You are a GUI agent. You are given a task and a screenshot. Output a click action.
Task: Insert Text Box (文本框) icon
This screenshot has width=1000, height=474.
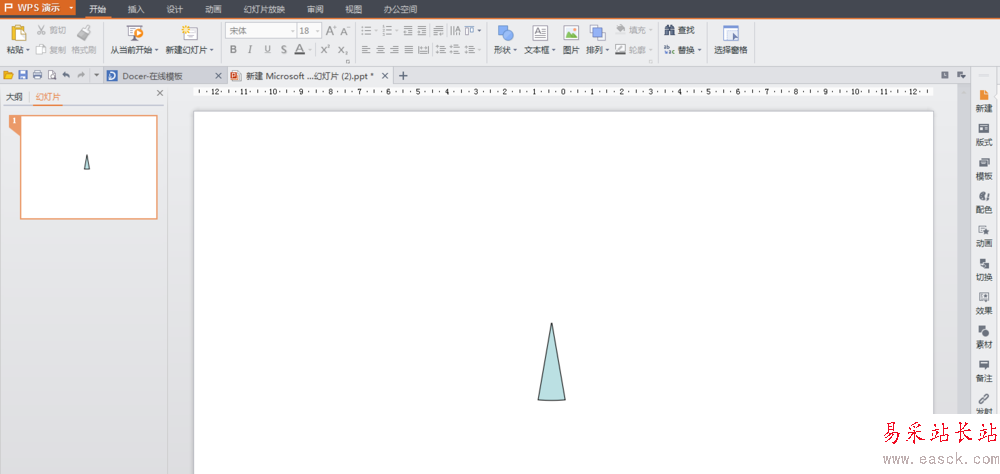click(x=540, y=33)
